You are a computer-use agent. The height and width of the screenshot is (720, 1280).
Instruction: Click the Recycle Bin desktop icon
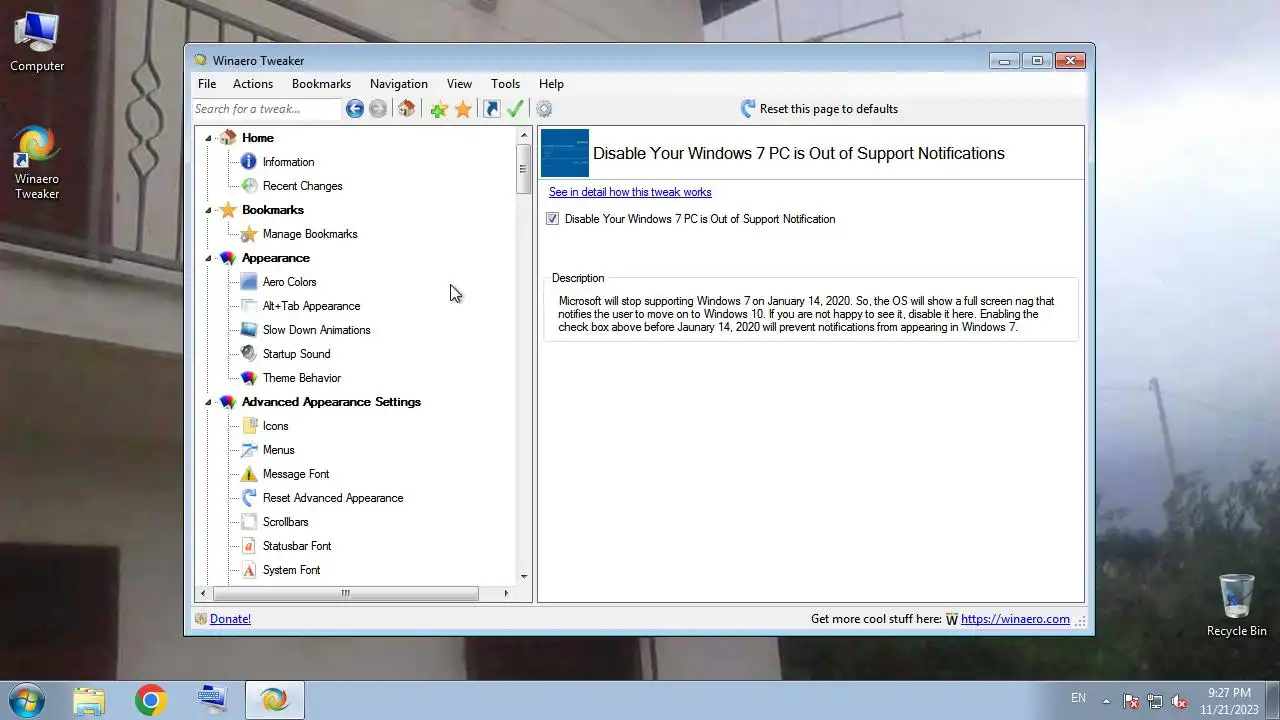[1237, 604]
